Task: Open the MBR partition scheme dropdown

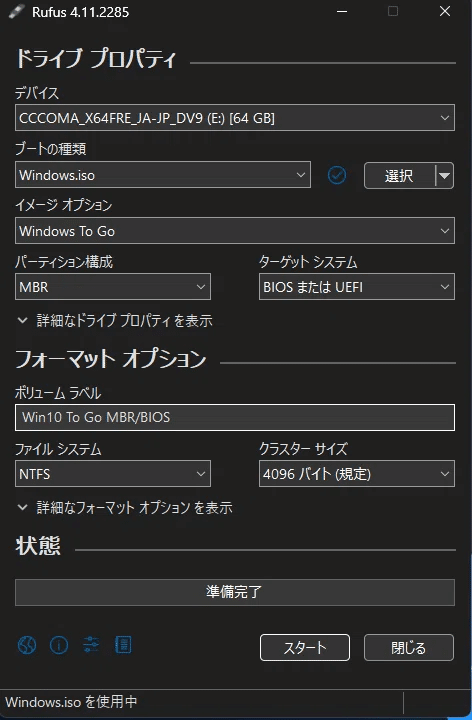Action: tap(113, 287)
